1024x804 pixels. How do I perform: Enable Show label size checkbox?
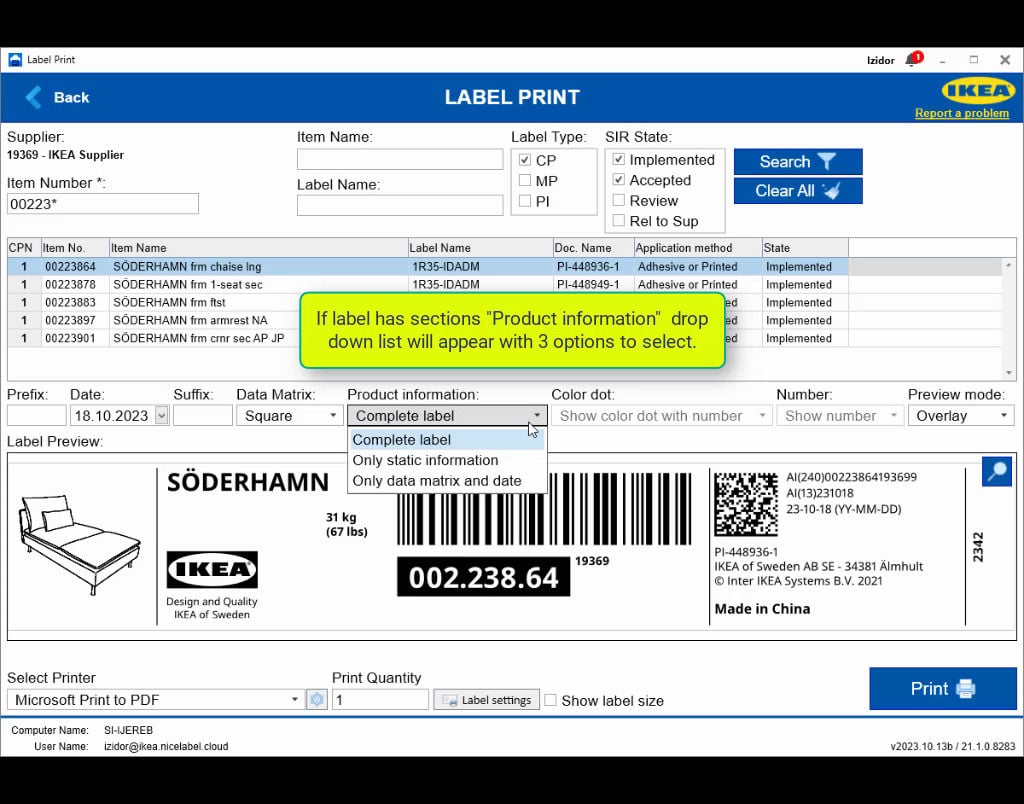click(x=551, y=700)
